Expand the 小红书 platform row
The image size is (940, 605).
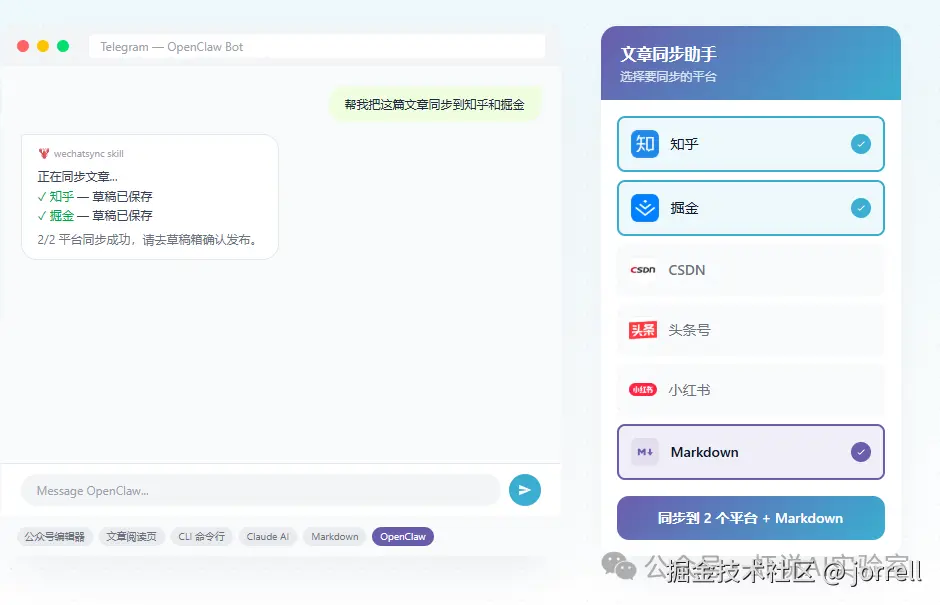click(750, 390)
